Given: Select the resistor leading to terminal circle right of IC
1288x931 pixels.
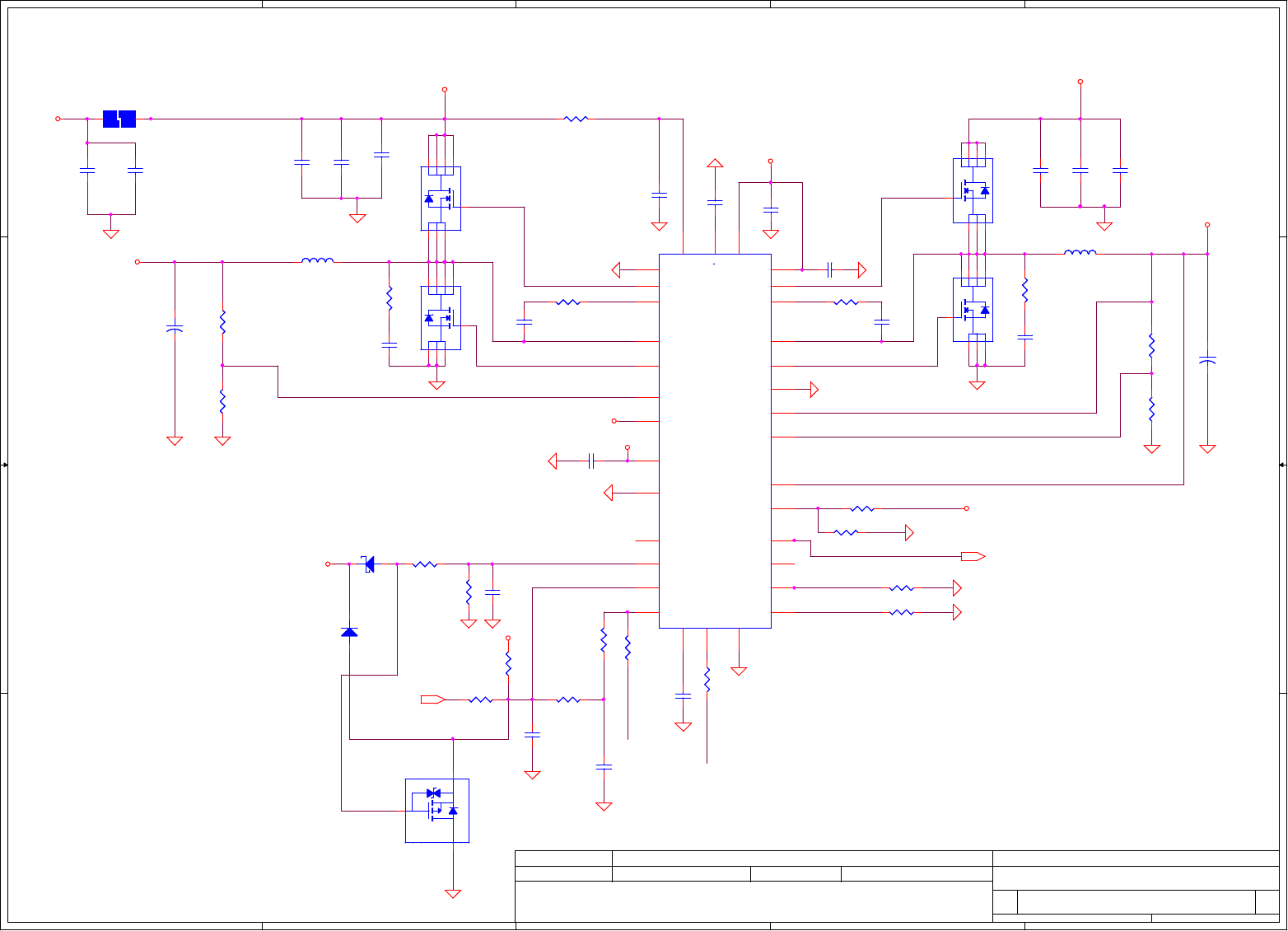Looking at the screenshot, I should click(862, 508).
